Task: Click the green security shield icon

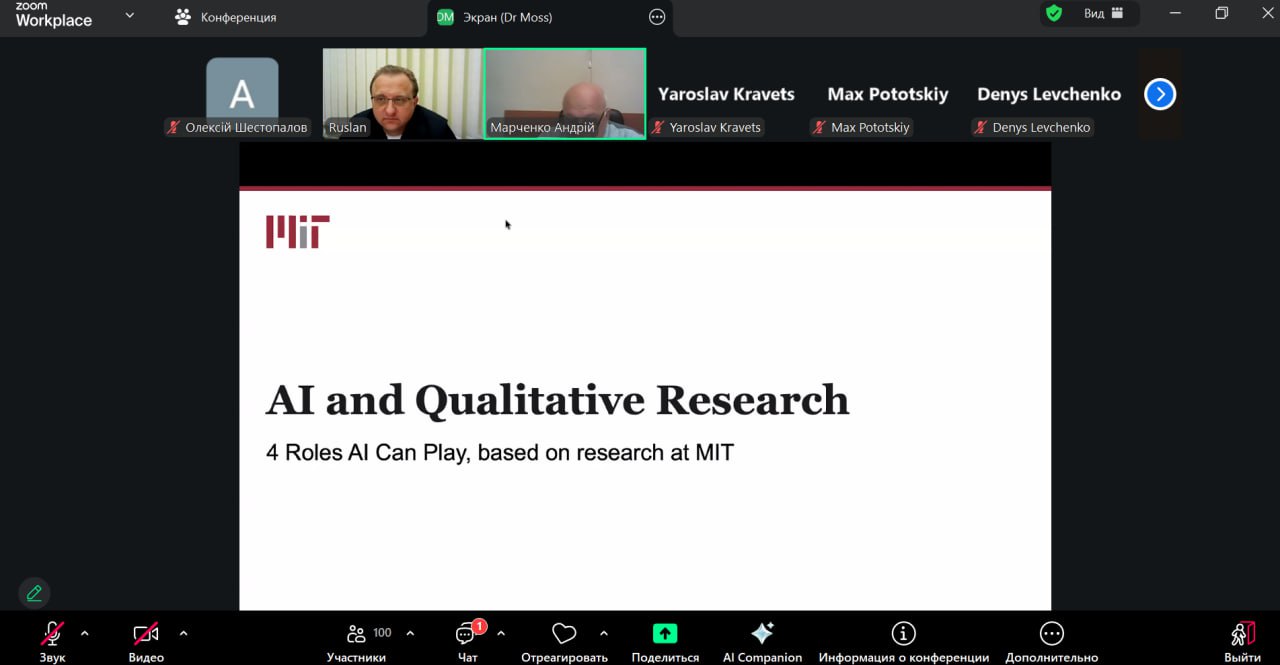Action: 1053,13
